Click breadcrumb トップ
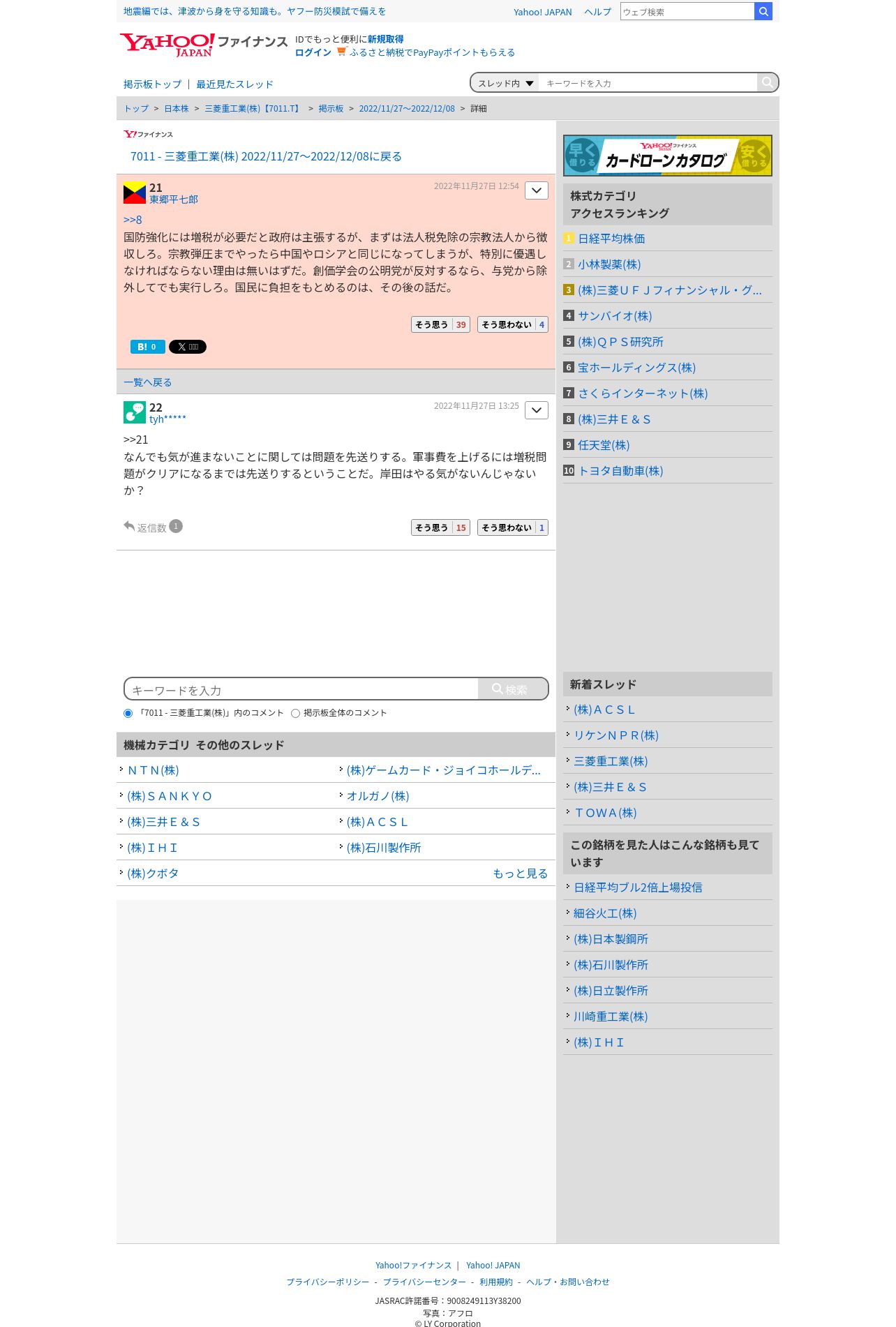The height and width of the screenshot is (1327, 896). (136, 109)
